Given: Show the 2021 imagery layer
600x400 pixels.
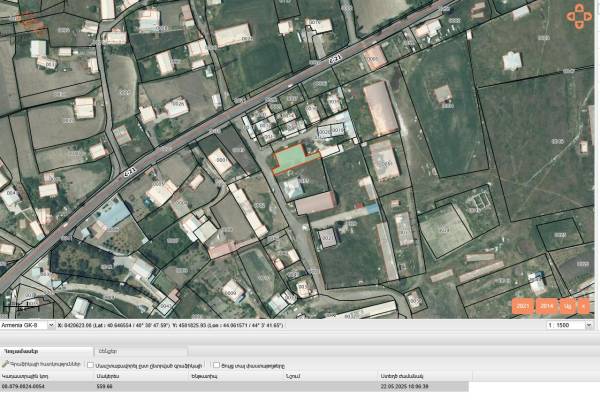Looking at the screenshot, I should click(x=523, y=306).
